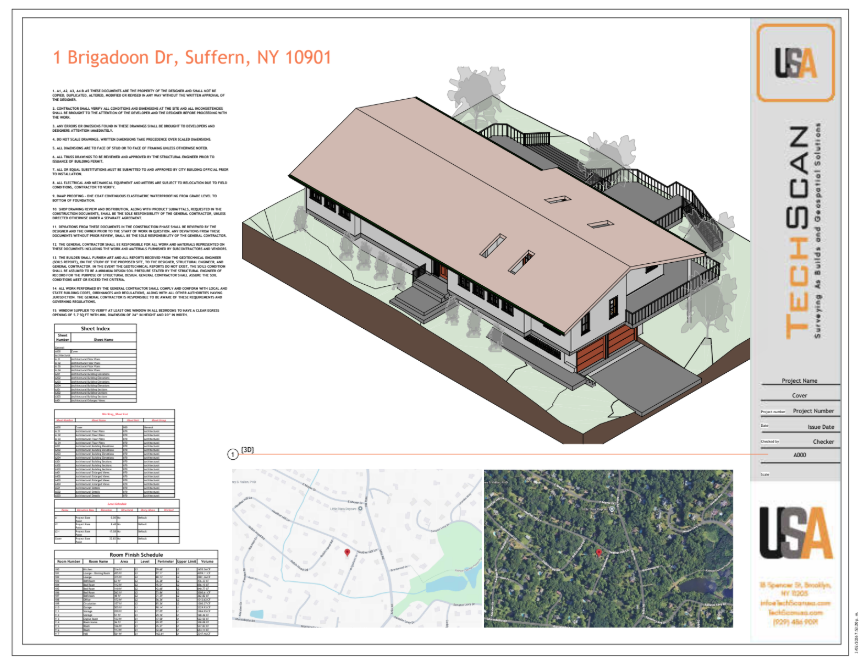Viewport: 863px width, 667px height.
Task: Select the Sheet Index table heading
Action: (x=95, y=327)
